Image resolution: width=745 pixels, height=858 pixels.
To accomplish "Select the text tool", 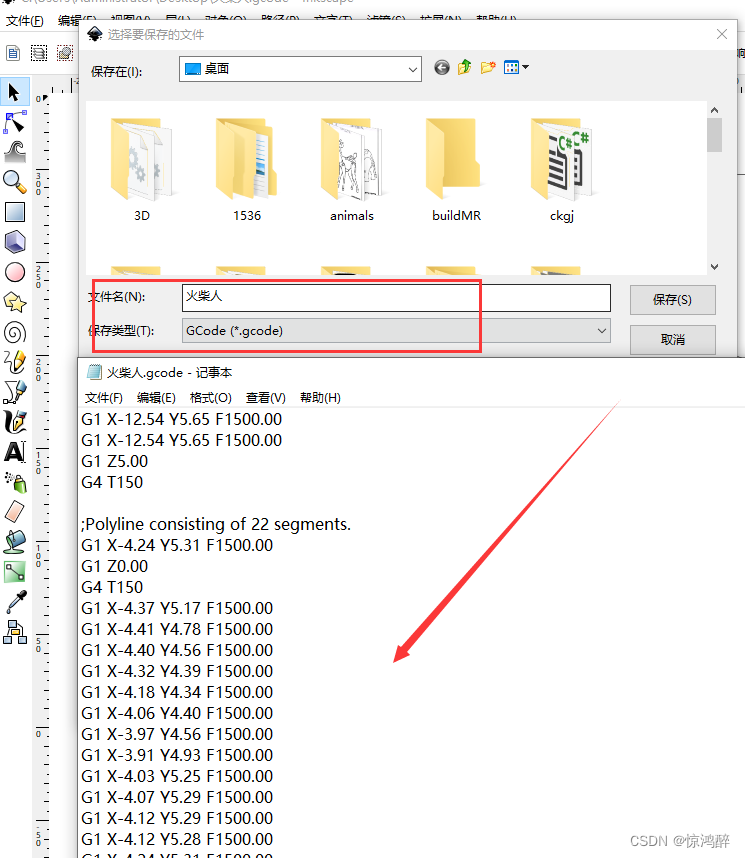I will (15, 452).
